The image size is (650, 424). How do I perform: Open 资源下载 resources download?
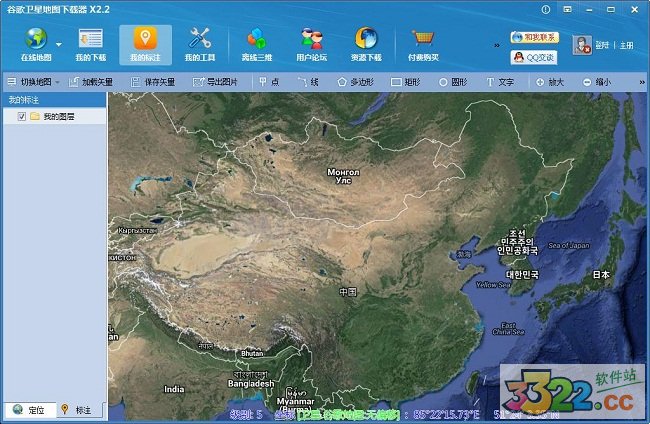click(x=366, y=45)
